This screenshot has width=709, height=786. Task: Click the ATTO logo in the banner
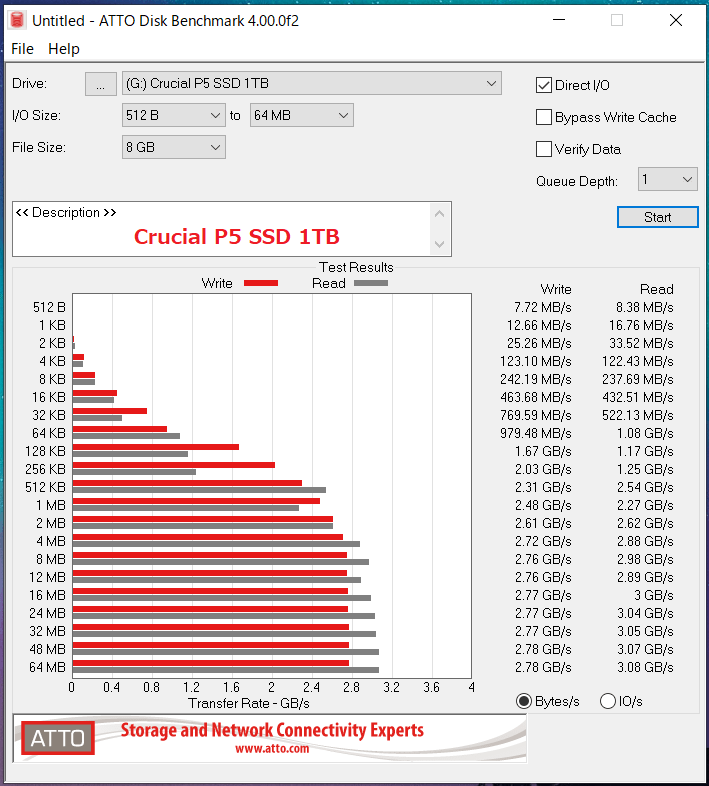pyautogui.click(x=58, y=738)
